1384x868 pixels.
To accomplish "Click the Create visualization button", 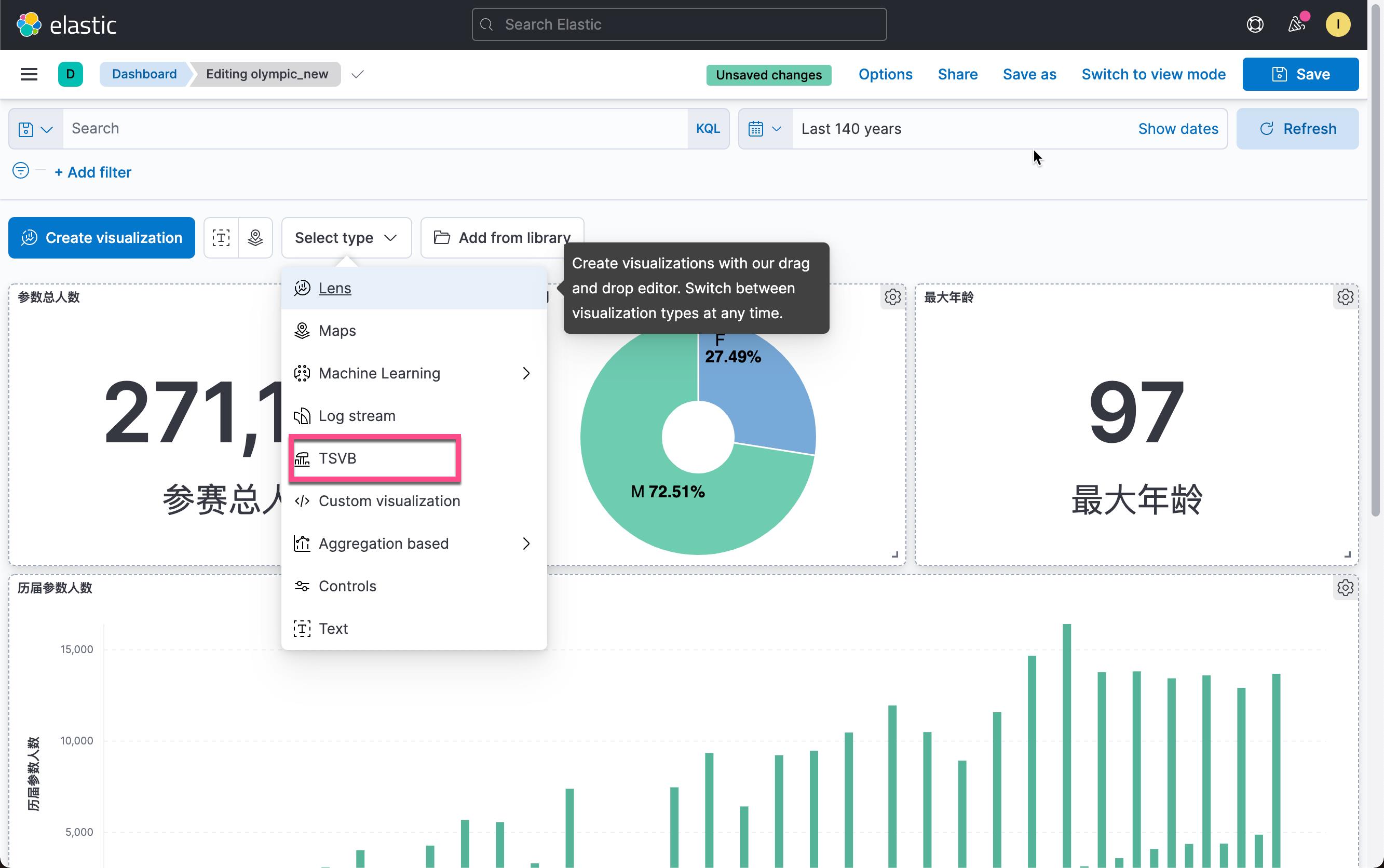I will [x=102, y=238].
